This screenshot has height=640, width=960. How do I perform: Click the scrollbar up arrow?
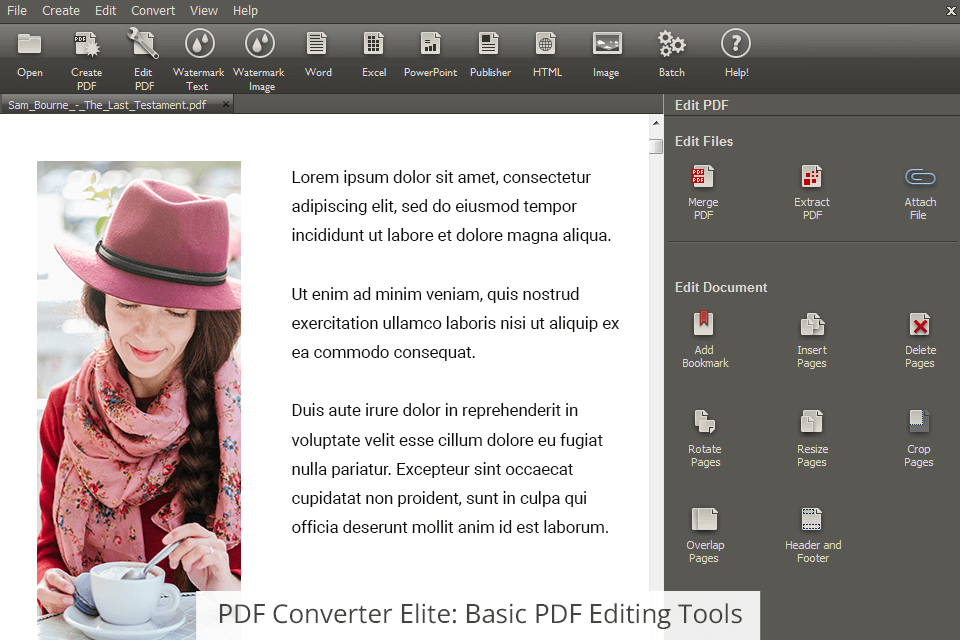(656, 123)
